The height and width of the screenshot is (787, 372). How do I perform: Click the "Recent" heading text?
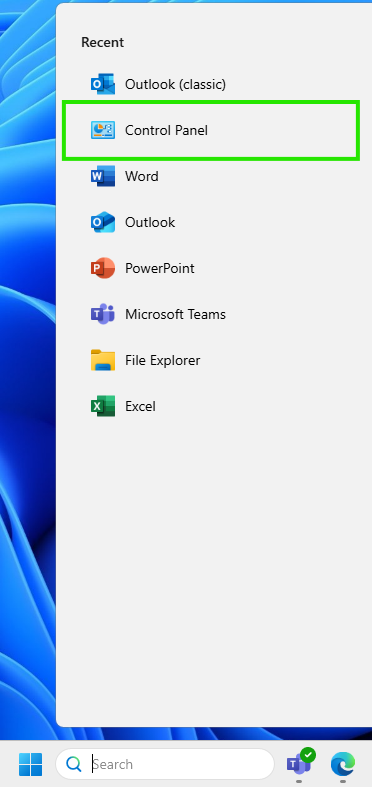pos(102,43)
